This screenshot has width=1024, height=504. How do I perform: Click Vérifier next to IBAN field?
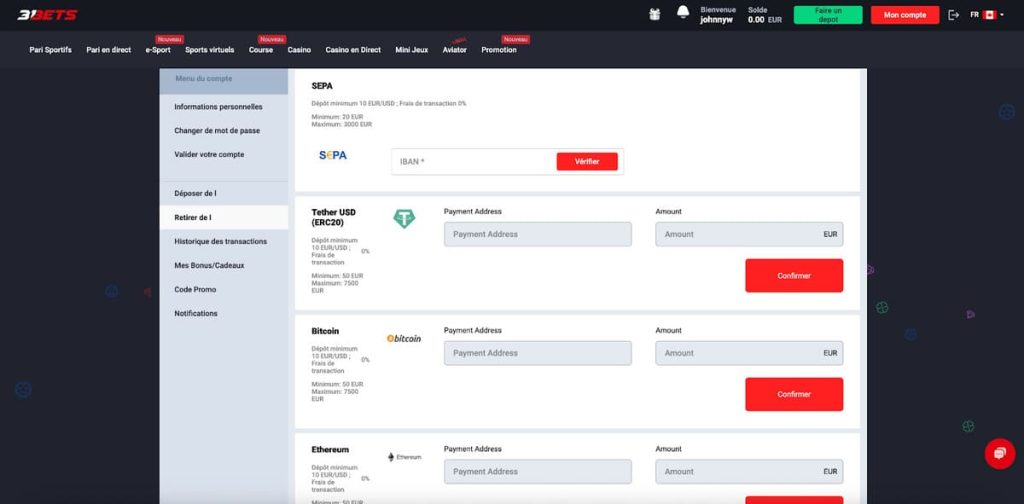[587, 161]
